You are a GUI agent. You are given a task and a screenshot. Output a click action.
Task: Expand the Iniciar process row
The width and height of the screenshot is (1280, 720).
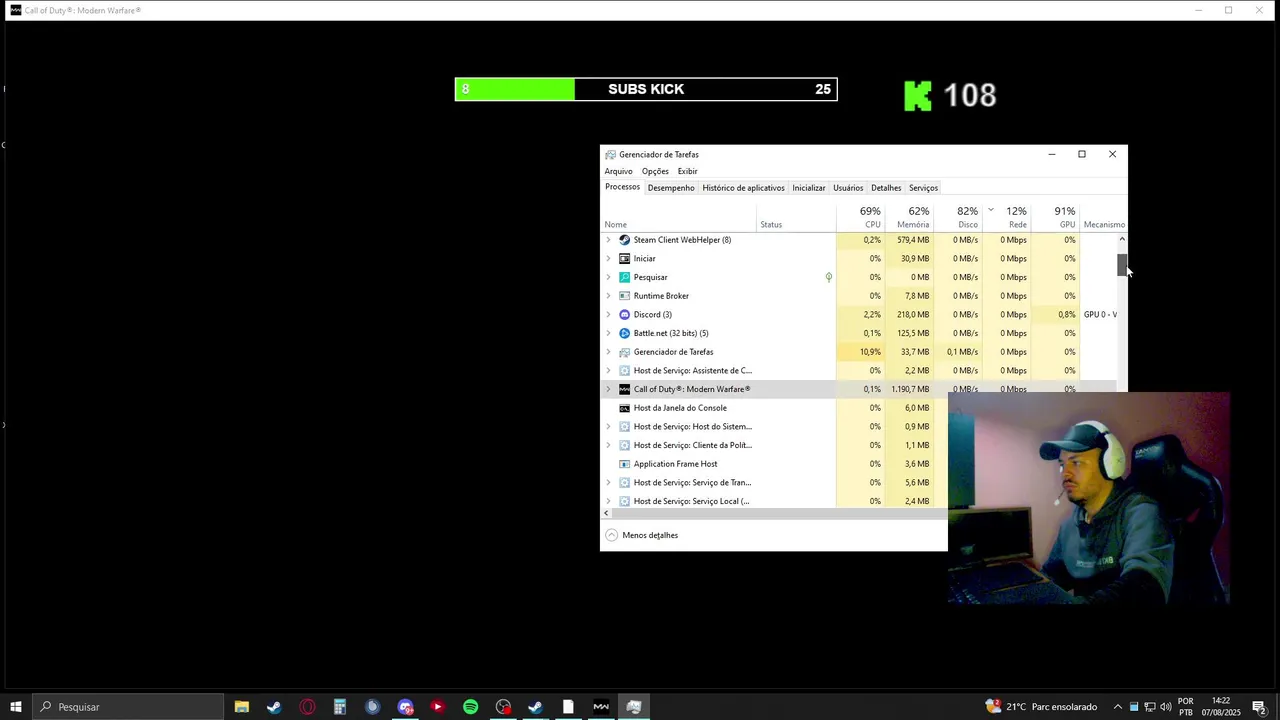(x=608, y=259)
